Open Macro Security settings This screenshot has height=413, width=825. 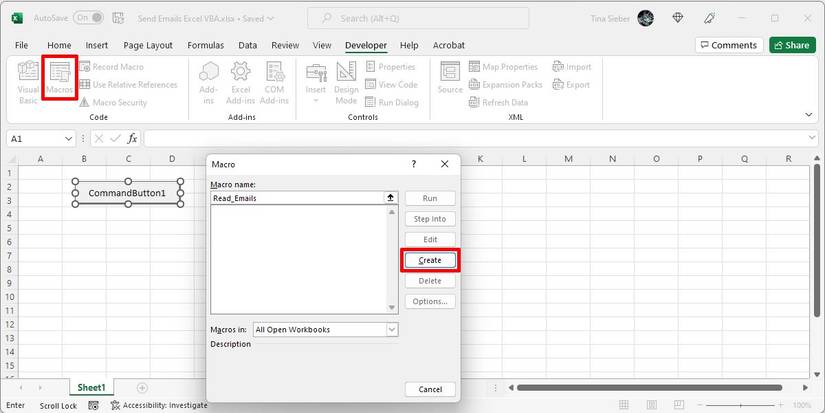(113, 103)
